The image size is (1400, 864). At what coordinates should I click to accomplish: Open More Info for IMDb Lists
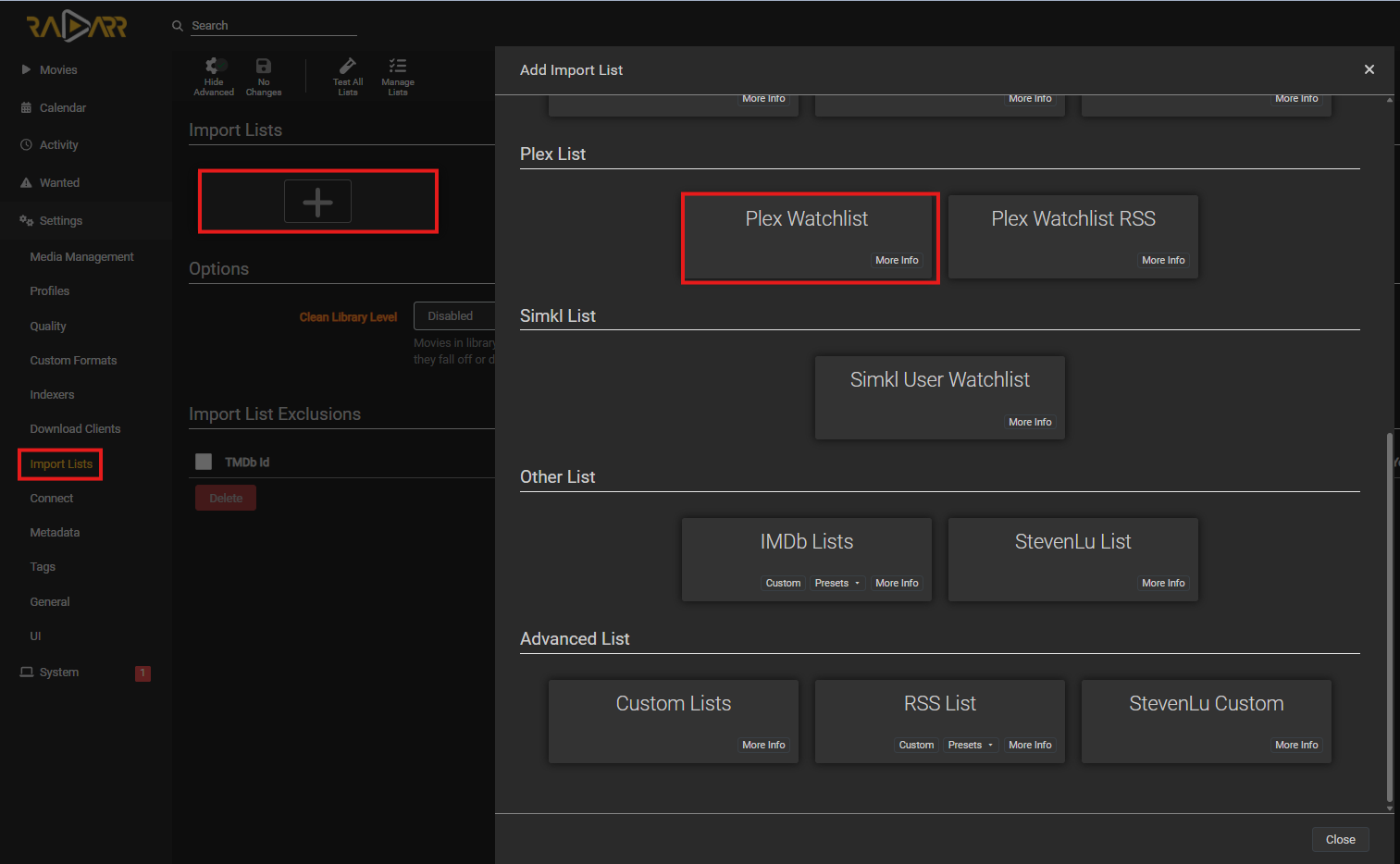tap(897, 584)
